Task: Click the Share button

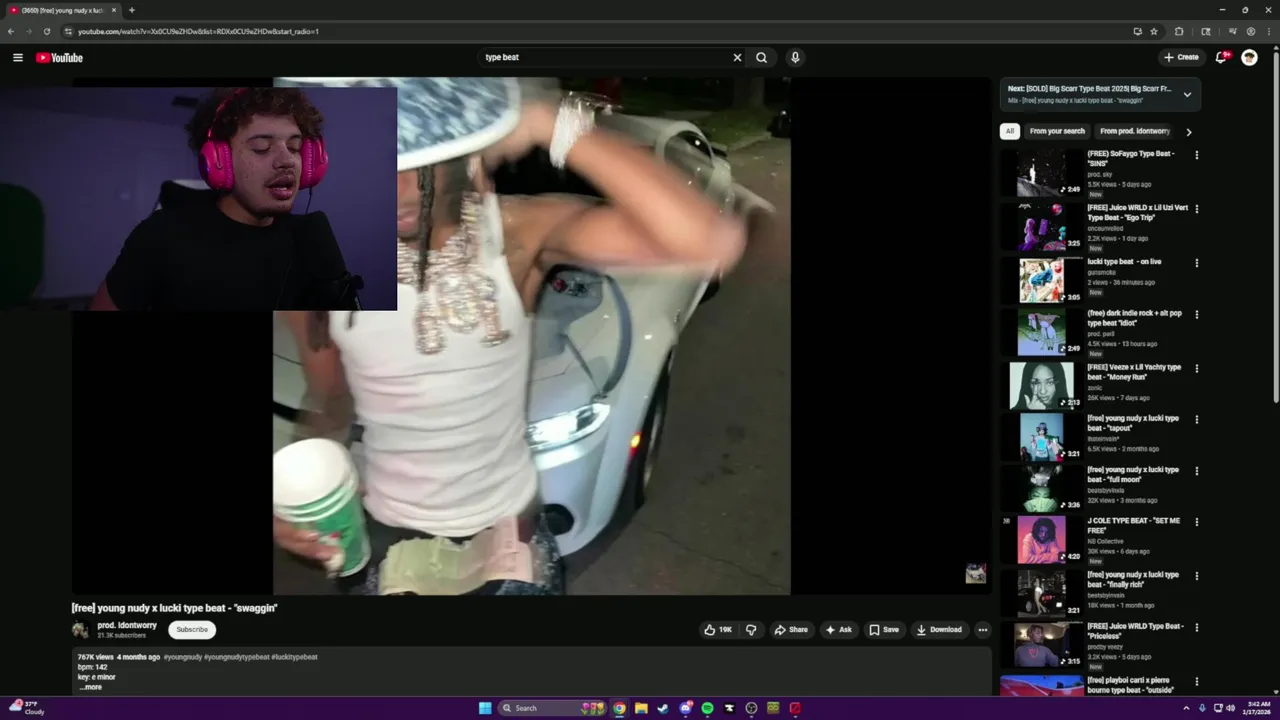Action: (x=791, y=630)
